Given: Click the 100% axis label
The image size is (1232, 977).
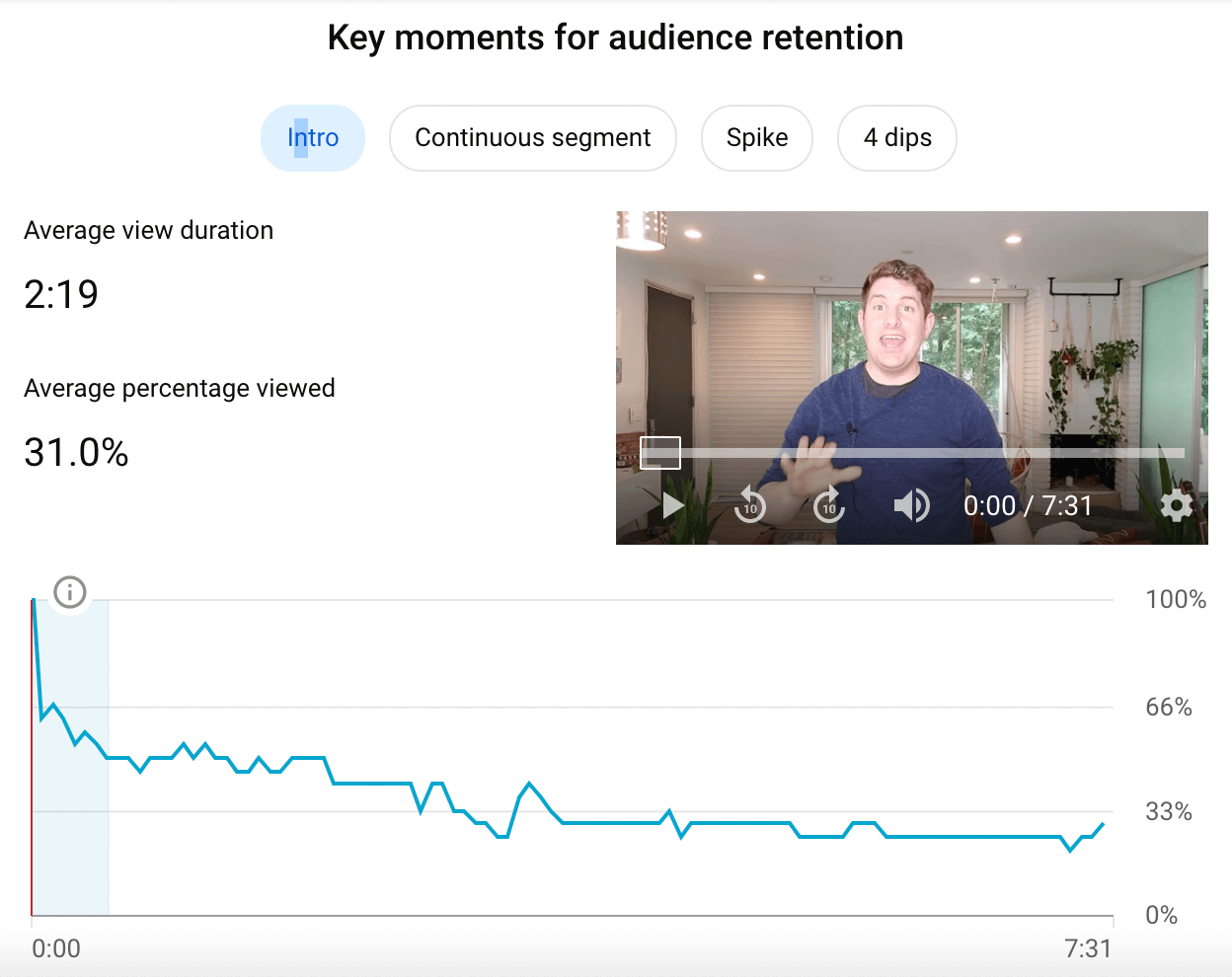Looking at the screenshot, I should (1176, 600).
